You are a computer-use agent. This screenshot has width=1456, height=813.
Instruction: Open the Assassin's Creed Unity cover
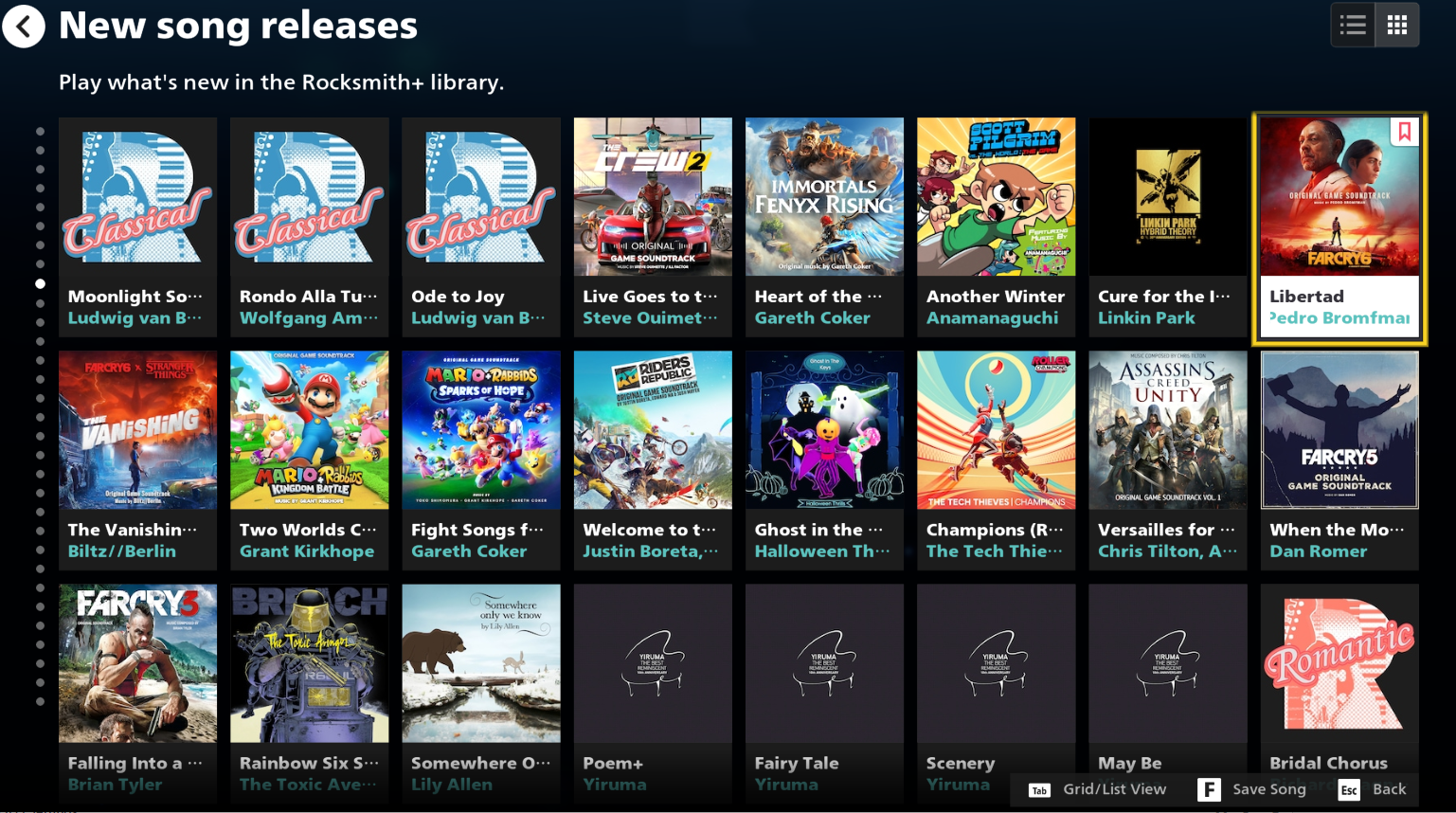tap(1168, 430)
